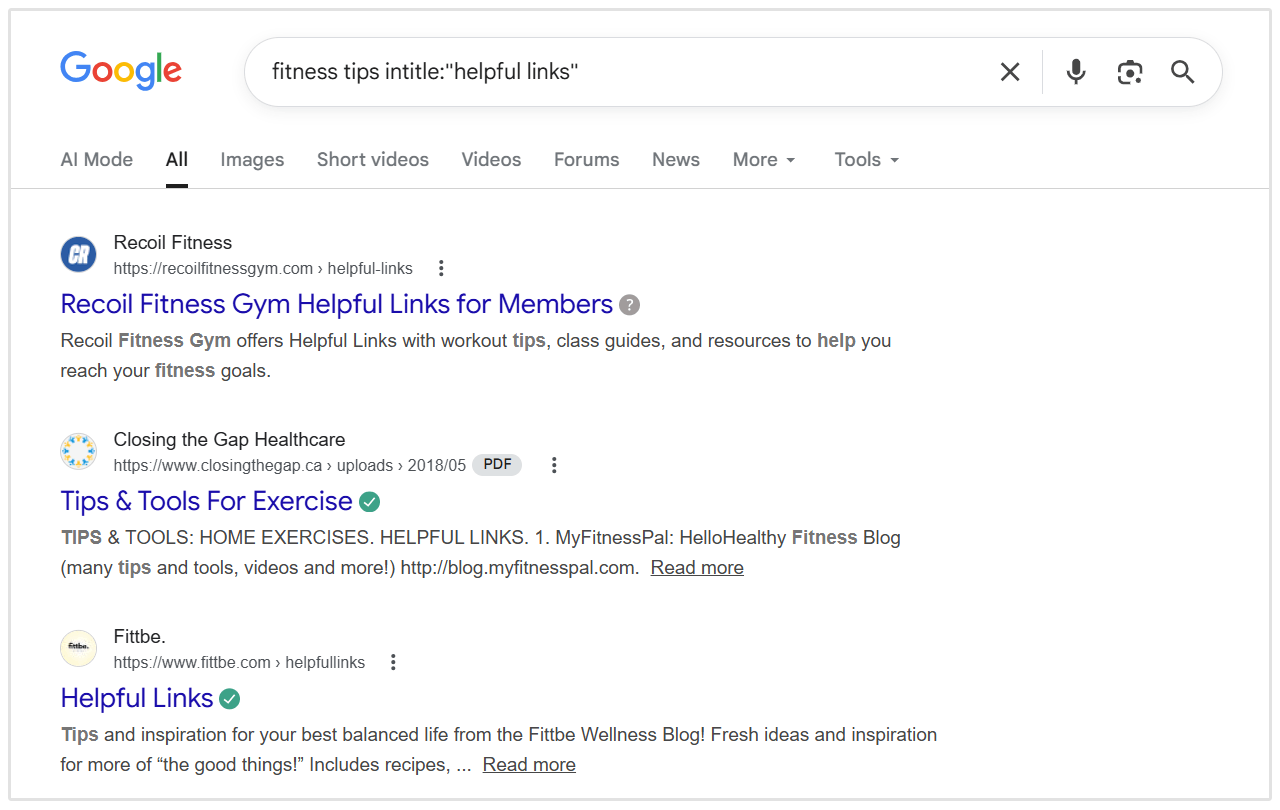Viewport: 1280px width, 810px height.
Task: Clear the search query with the X icon
Action: click(1009, 71)
